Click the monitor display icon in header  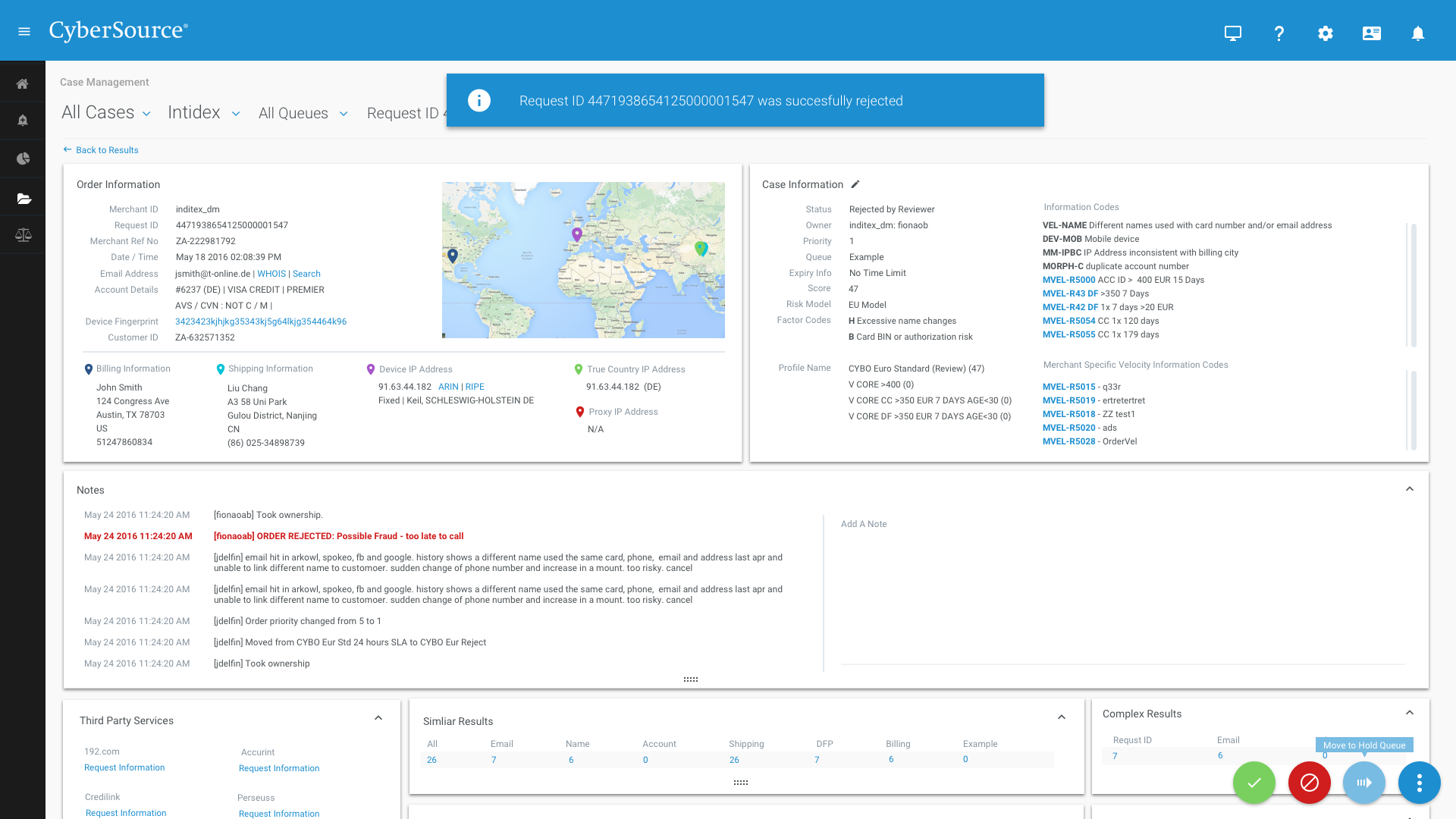click(x=1233, y=33)
